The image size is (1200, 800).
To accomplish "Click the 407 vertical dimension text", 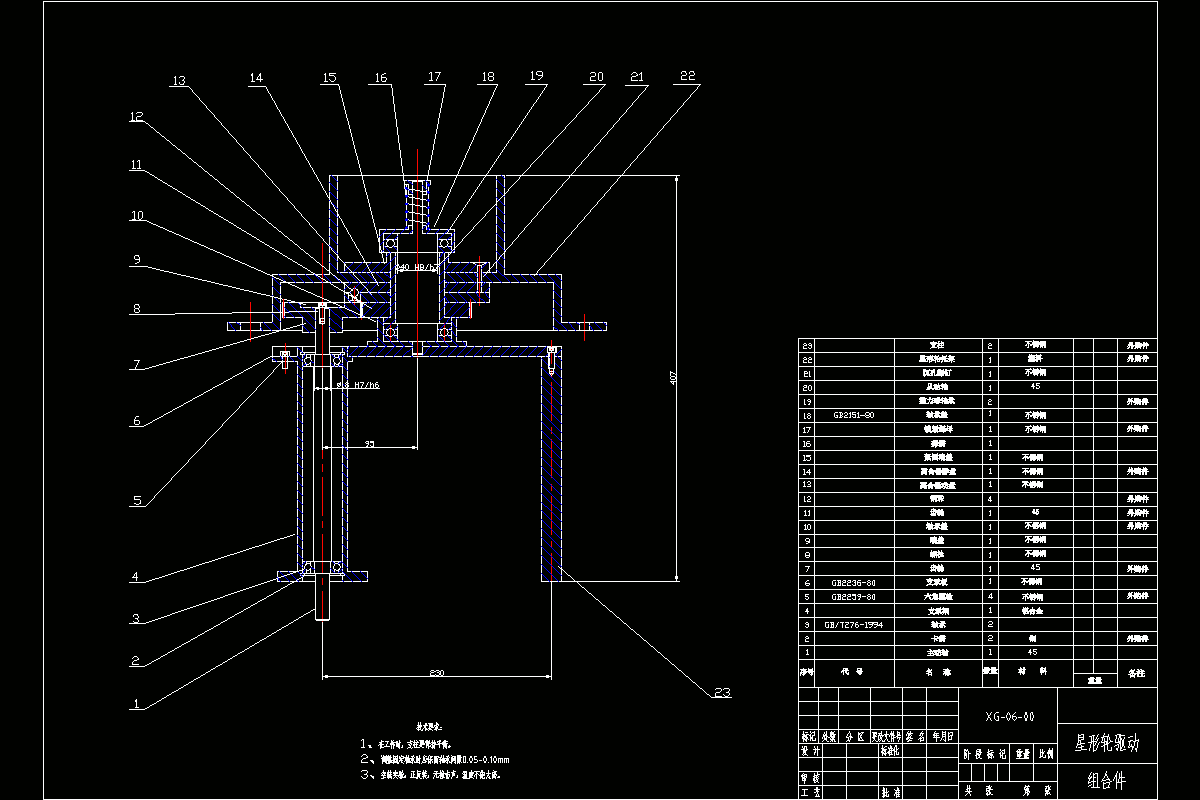I will tap(674, 378).
